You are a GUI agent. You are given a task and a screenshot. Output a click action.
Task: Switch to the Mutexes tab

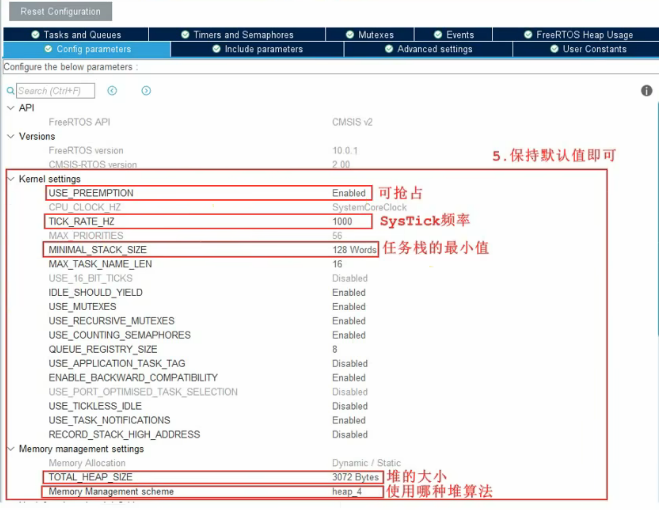click(370, 34)
